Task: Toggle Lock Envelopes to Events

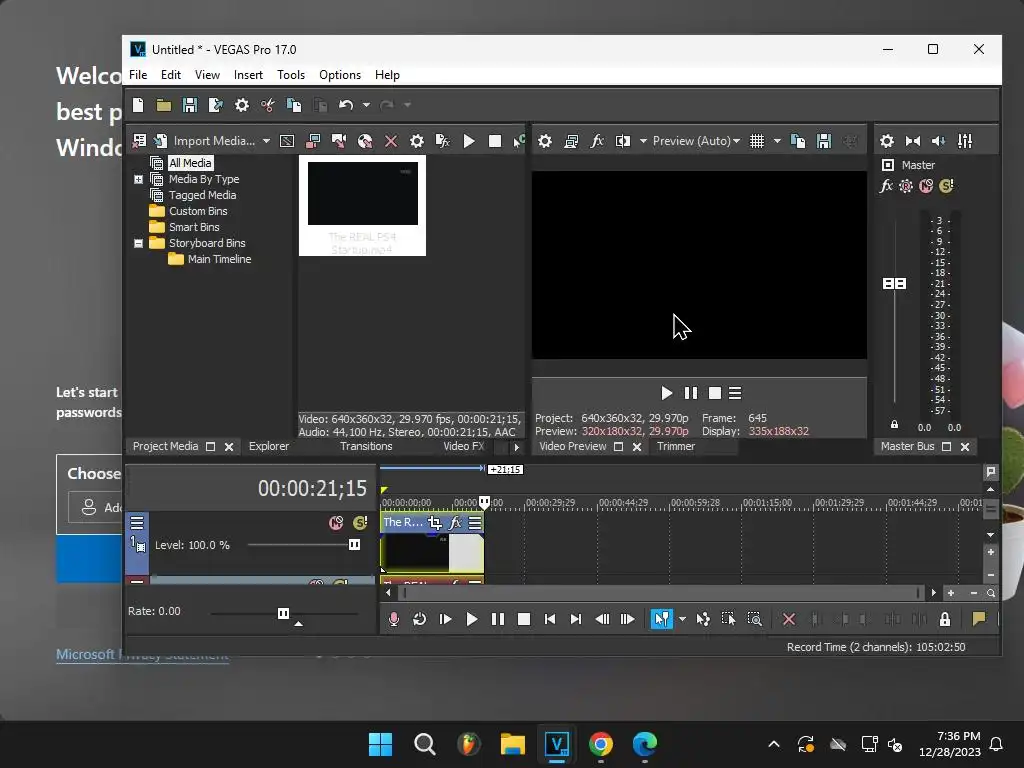Action: pyautogui.click(x=945, y=619)
